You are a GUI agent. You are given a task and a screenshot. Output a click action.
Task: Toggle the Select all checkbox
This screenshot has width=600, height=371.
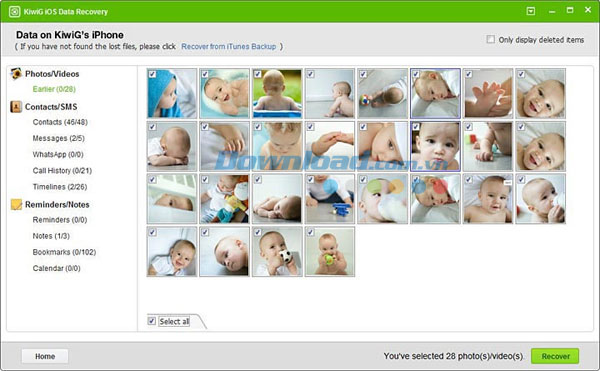(152, 321)
